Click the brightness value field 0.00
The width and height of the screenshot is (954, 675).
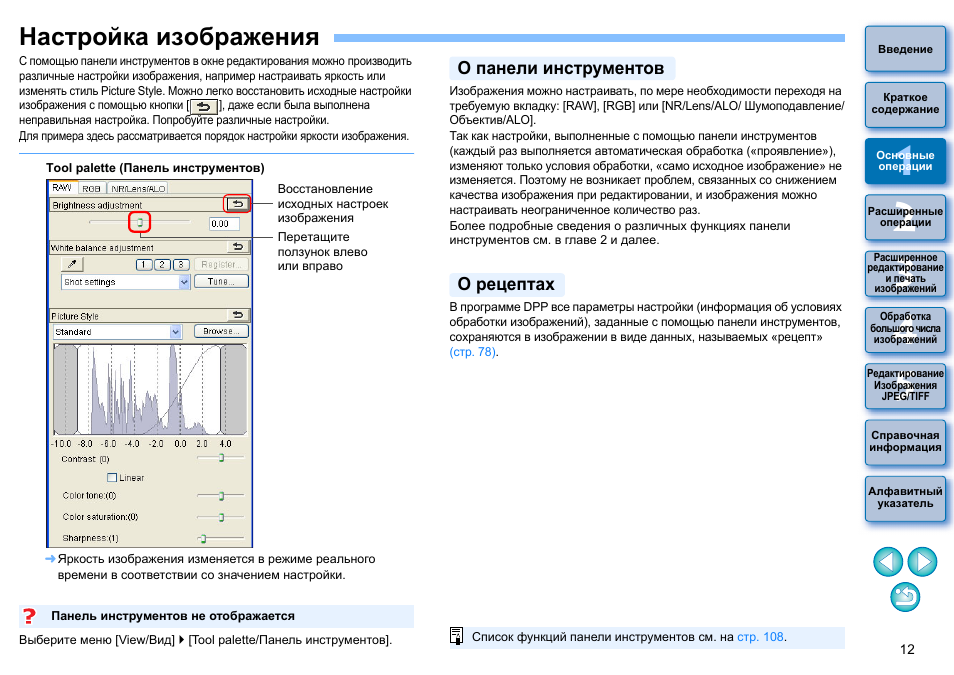pyautogui.click(x=223, y=224)
